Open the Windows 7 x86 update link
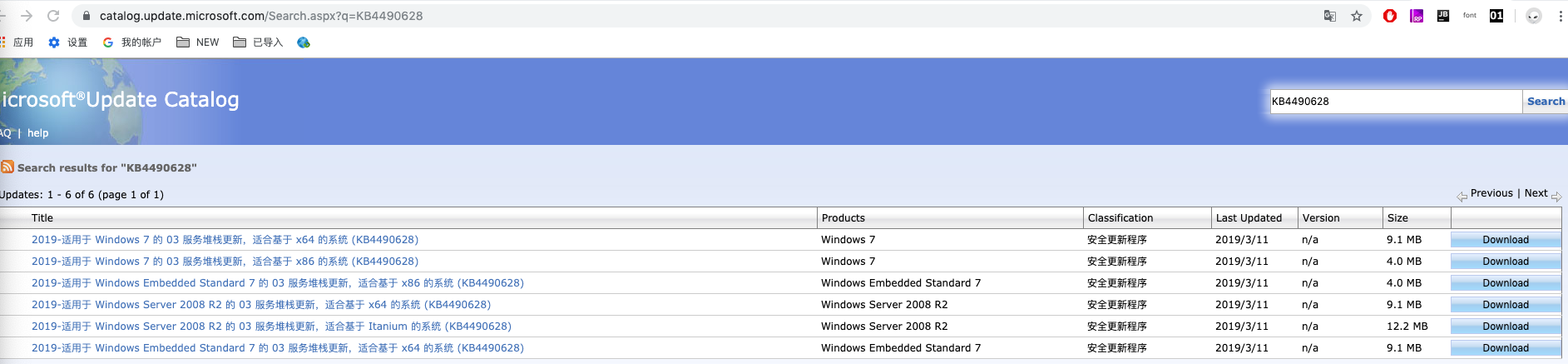Viewport: 1568px width, 364px height. 225,262
